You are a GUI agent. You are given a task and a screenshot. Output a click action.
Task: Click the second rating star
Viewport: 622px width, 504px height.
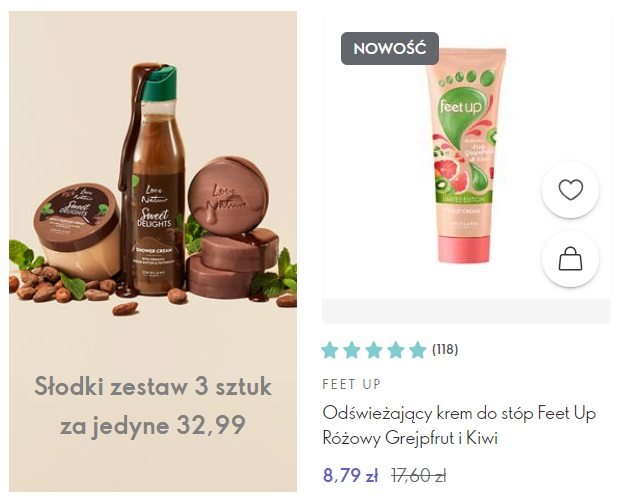(x=352, y=351)
